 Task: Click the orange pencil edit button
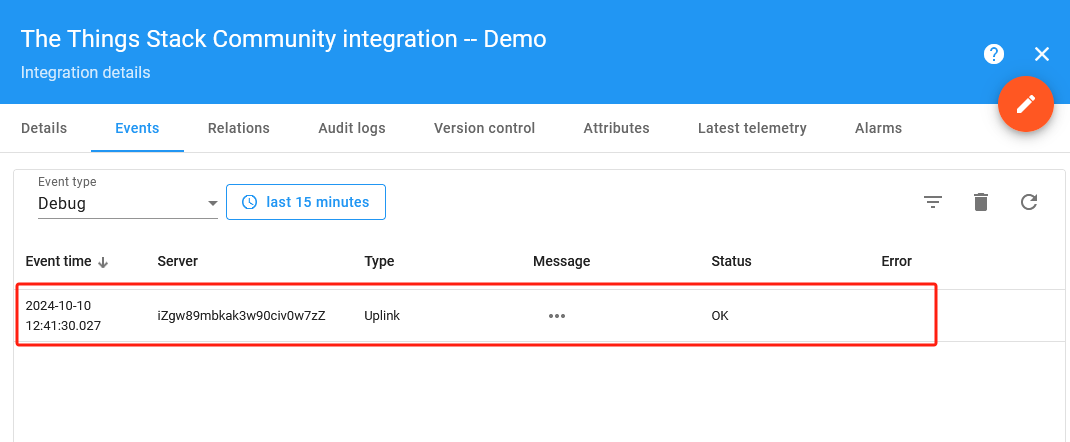(x=1025, y=104)
